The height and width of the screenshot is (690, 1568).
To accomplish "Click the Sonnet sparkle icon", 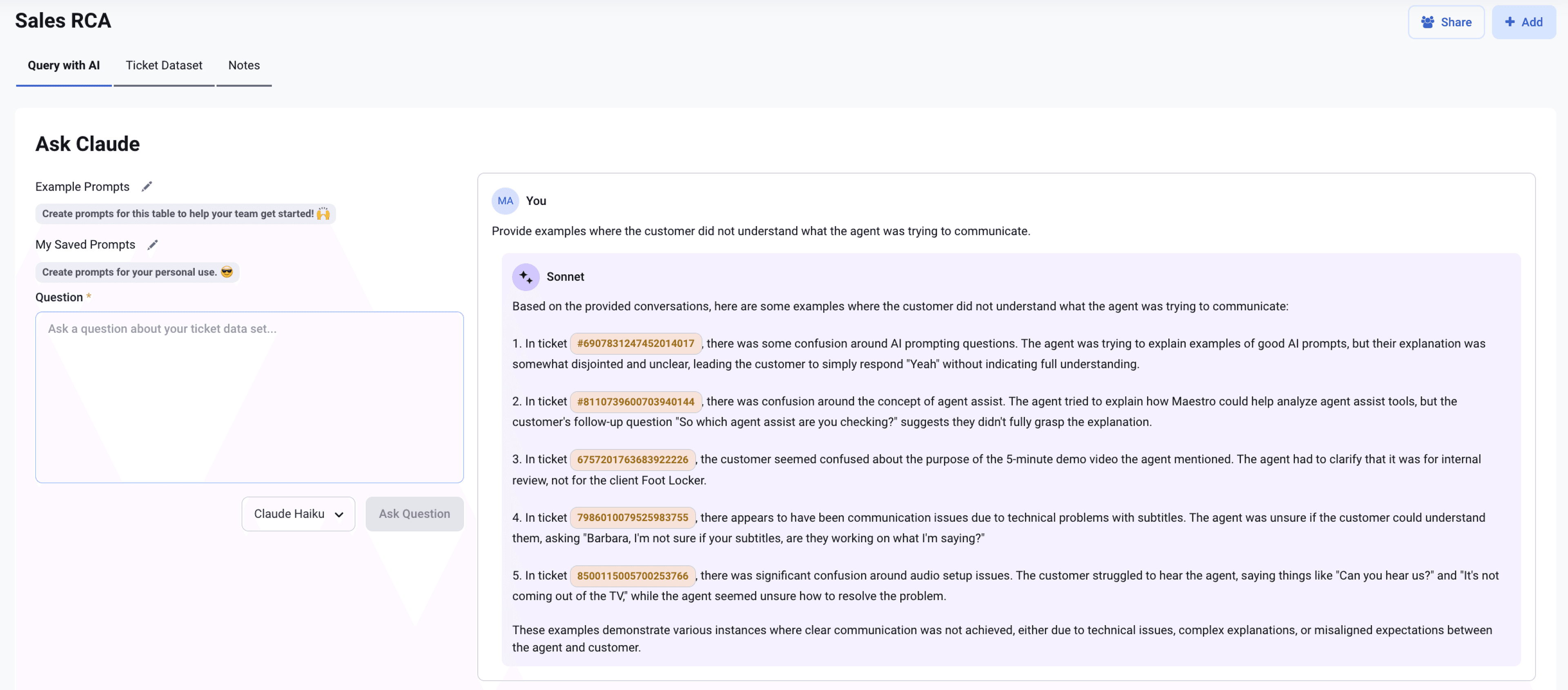I will [525, 277].
